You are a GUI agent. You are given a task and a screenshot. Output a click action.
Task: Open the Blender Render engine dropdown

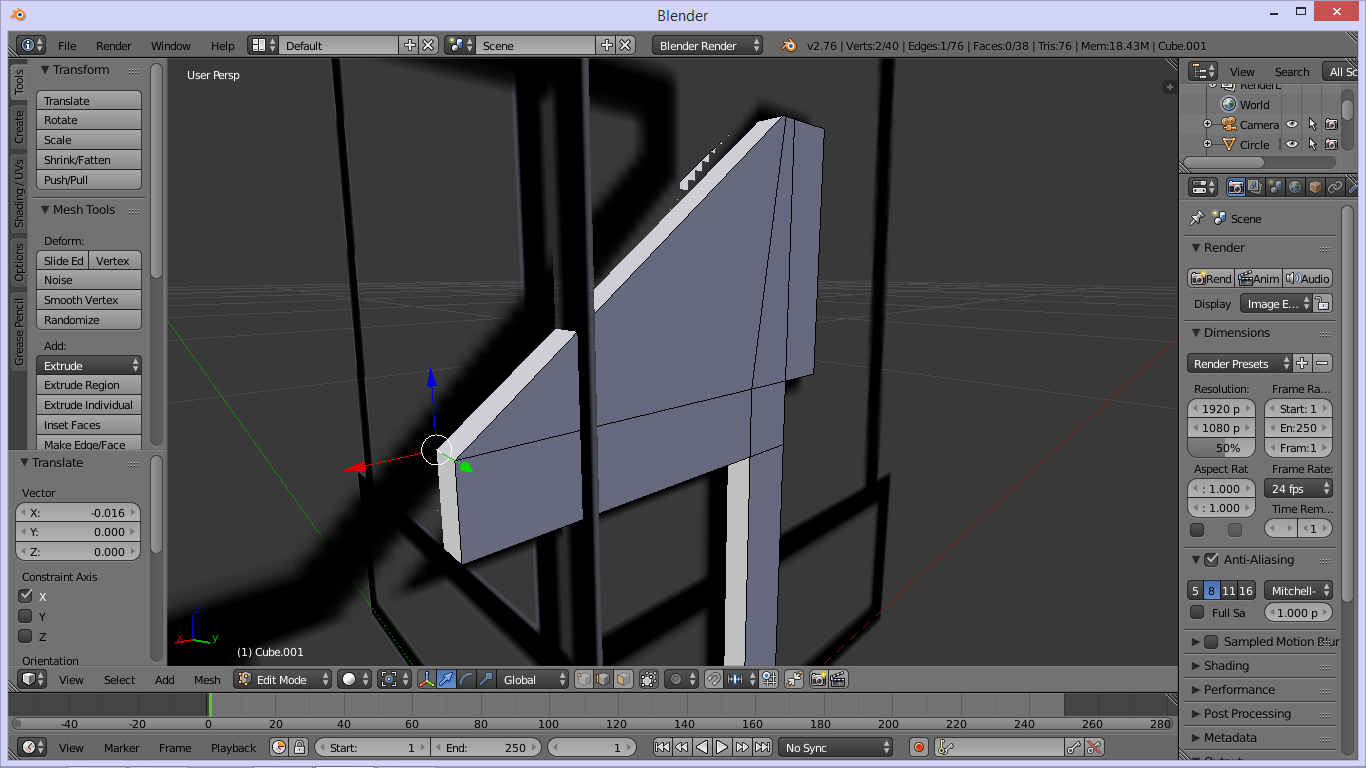[707, 45]
